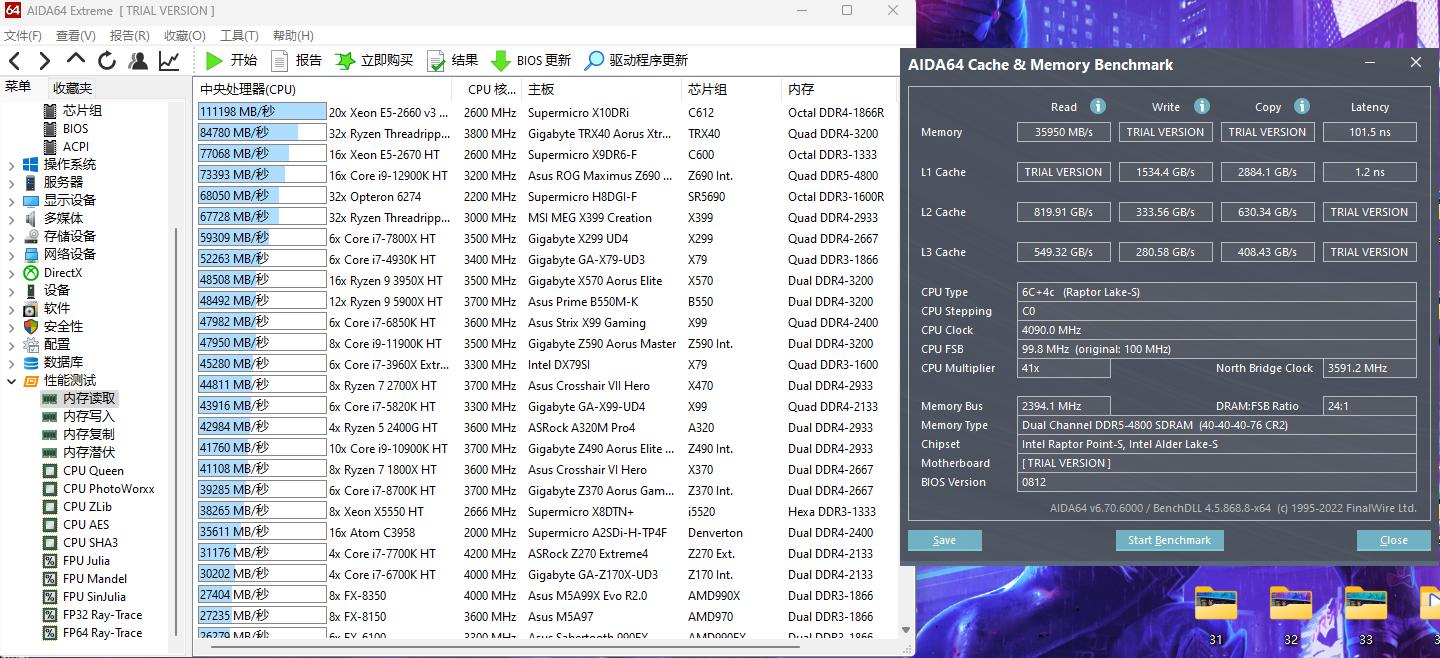Screen dimensions: 1440x658
Task: Switch to the 收藏夹 tab
Action: coord(72,88)
